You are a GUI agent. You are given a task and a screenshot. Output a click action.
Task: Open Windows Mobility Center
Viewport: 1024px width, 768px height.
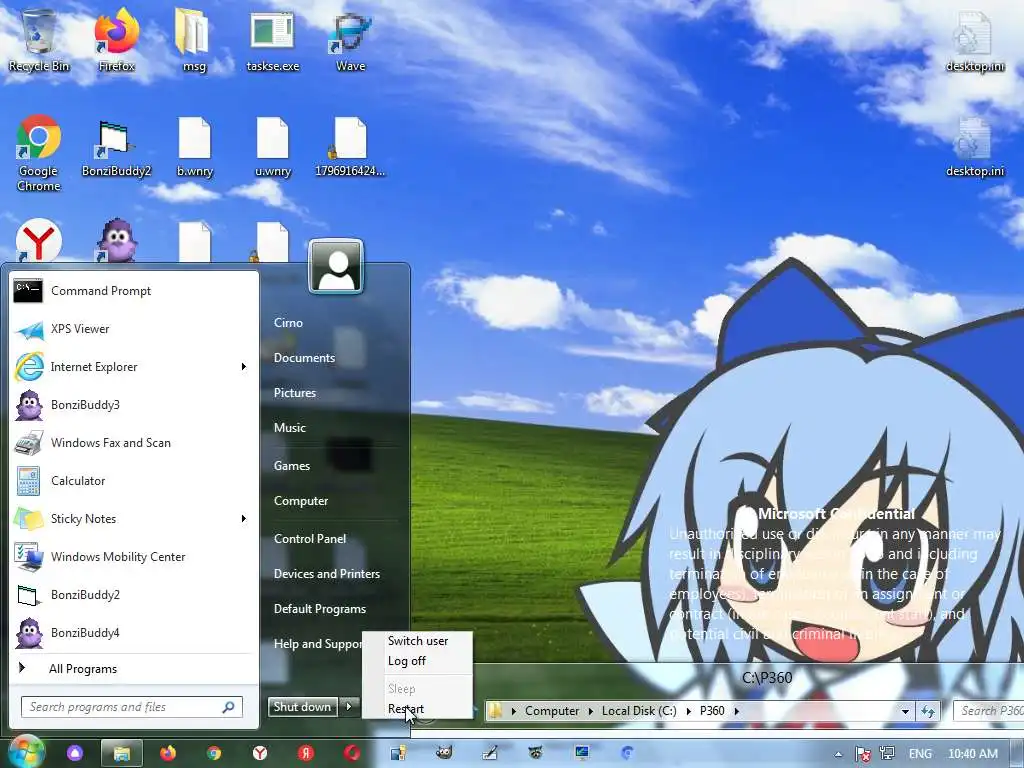pyautogui.click(x=134, y=556)
